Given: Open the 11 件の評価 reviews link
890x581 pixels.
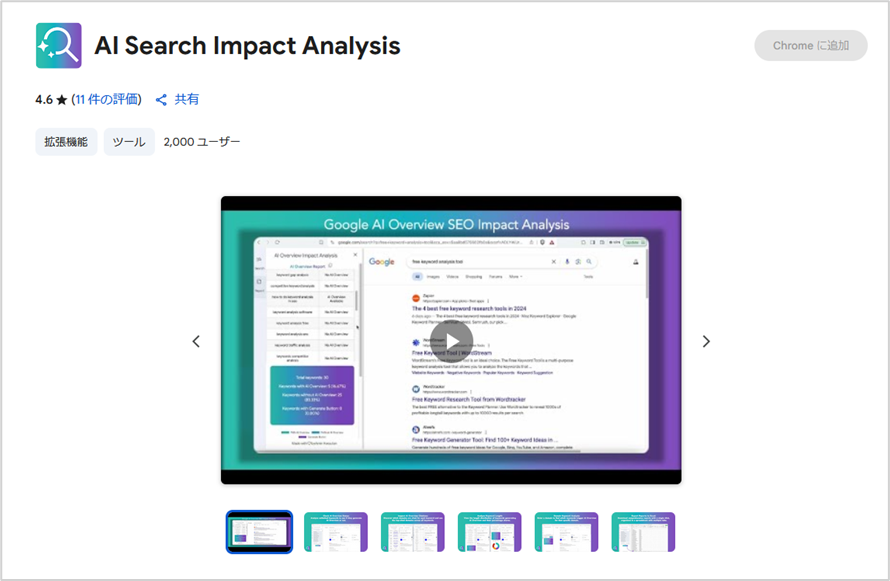Looking at the screenshot, I should [106, 99].
